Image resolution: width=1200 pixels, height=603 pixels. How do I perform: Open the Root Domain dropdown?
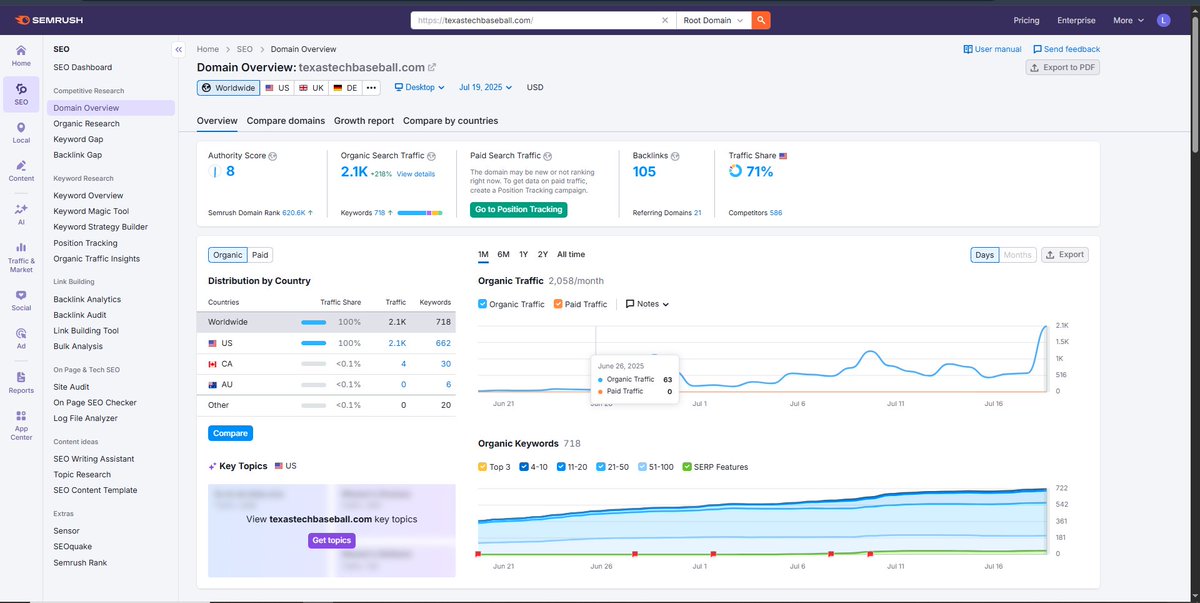pyautogui.click(x=714, y=20)
